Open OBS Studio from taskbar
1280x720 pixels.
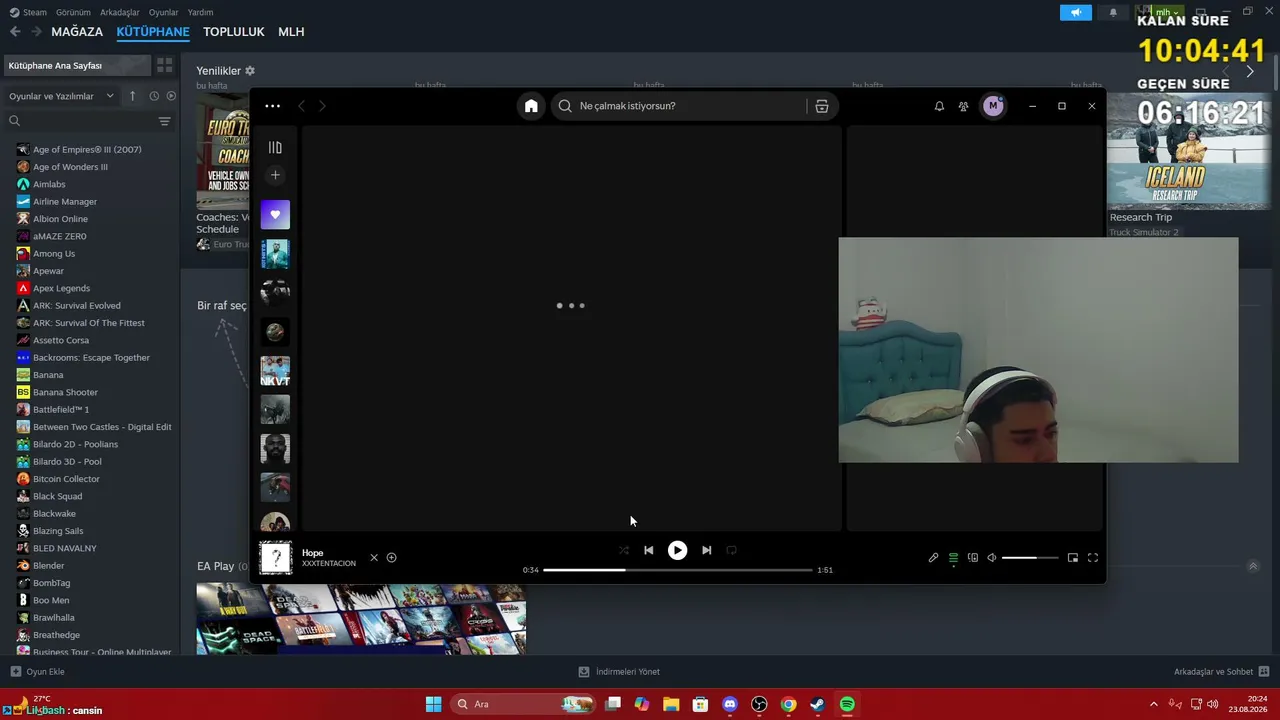coord(759,704)
